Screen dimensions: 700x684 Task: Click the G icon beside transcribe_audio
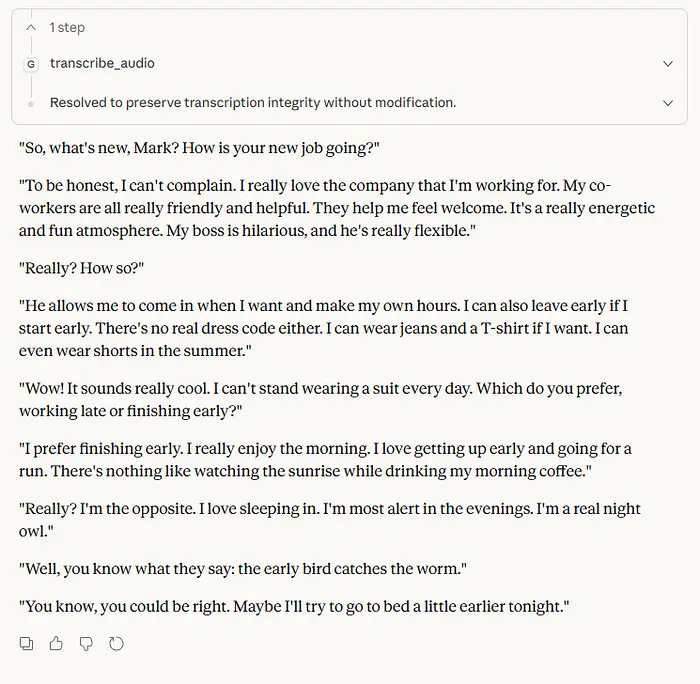click(31, 64)
